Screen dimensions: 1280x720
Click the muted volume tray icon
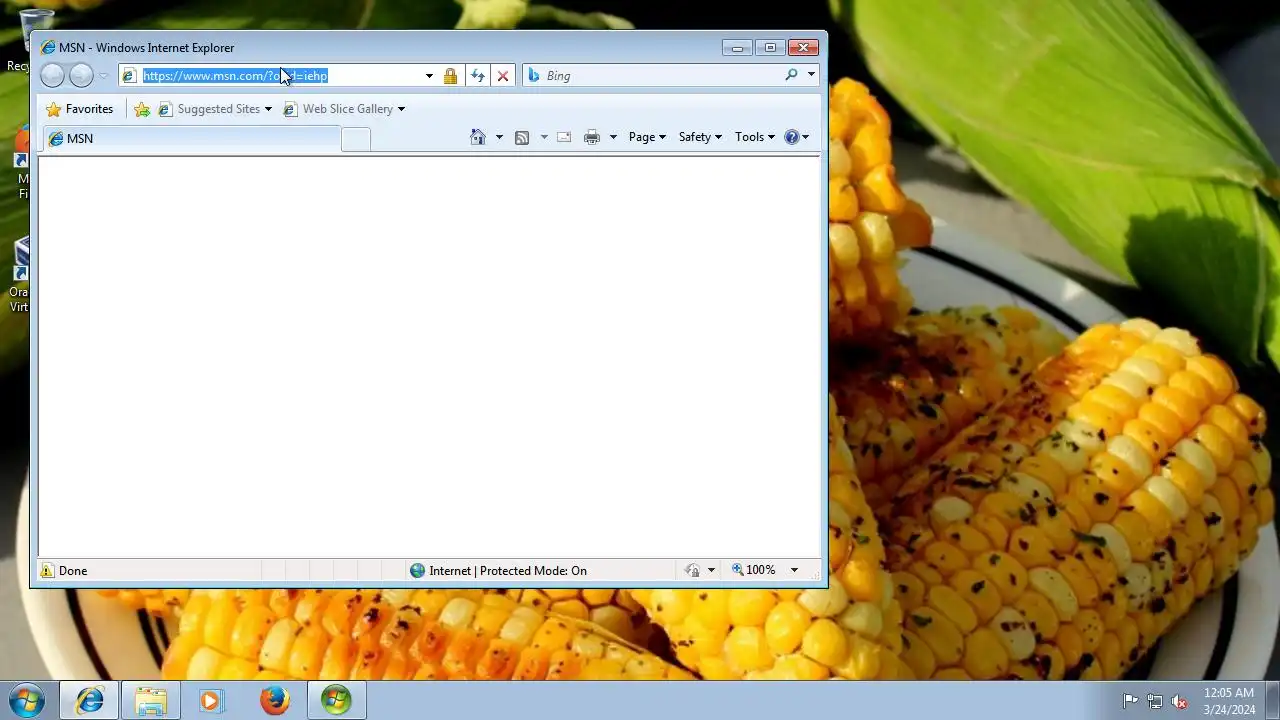(x=1180, y=701)
